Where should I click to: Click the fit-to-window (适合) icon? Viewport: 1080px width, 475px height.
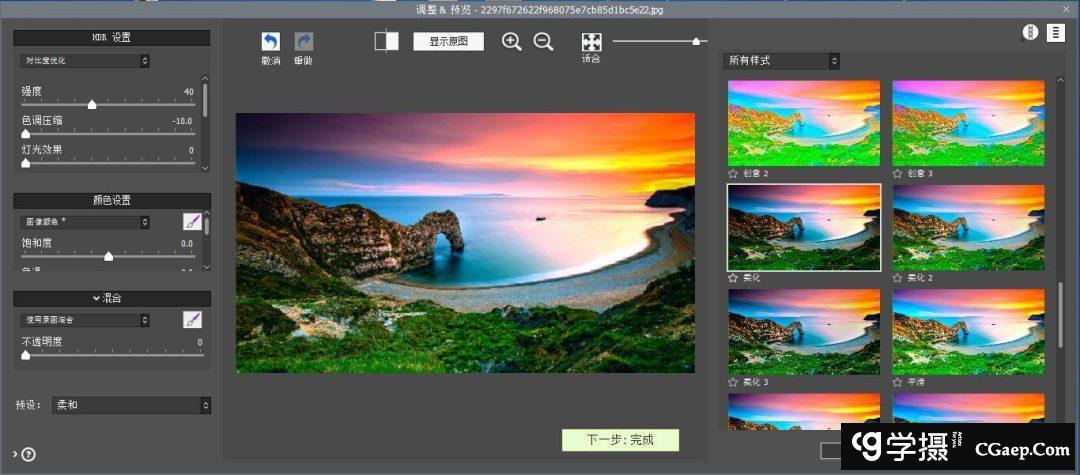coord(592,42)
